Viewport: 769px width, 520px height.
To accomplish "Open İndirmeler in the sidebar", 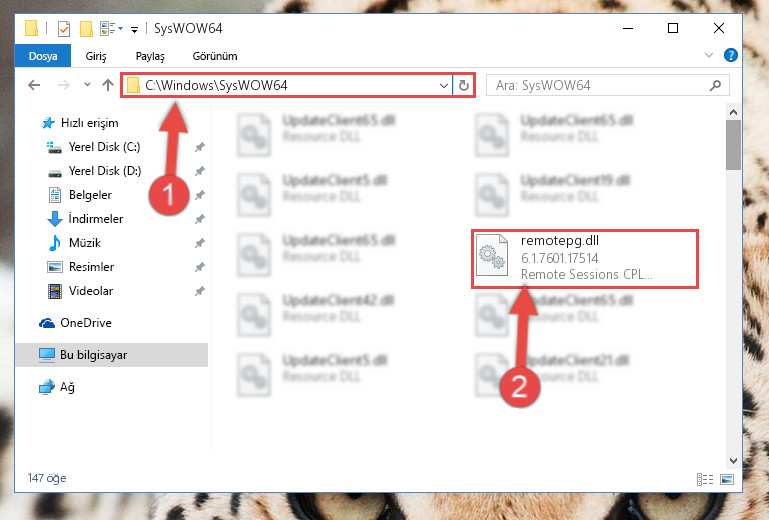I will tap(96, 219).
